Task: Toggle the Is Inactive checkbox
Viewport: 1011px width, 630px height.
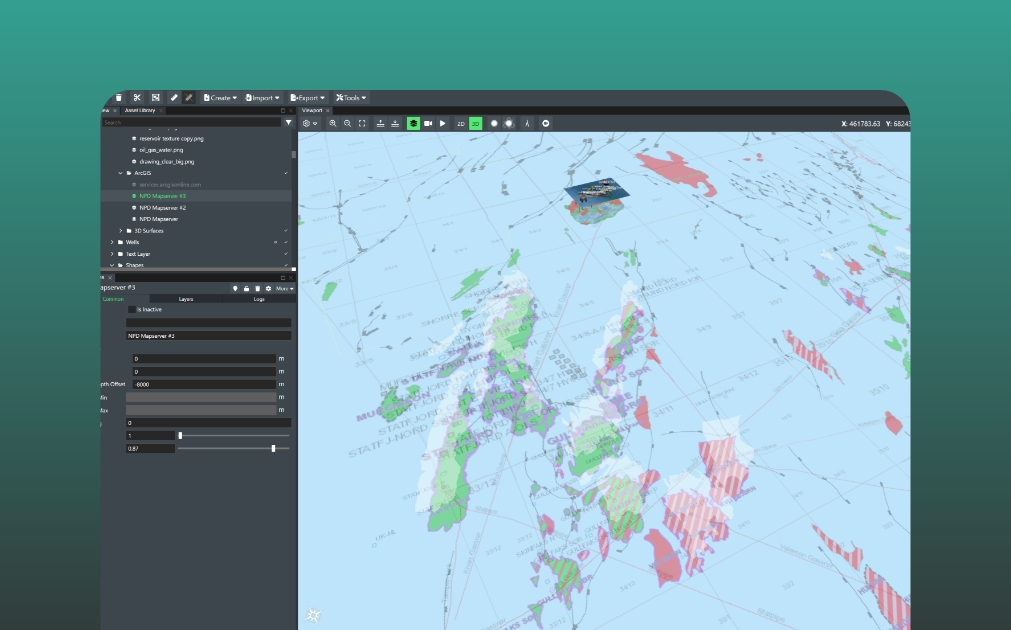Action: (131, 309)
